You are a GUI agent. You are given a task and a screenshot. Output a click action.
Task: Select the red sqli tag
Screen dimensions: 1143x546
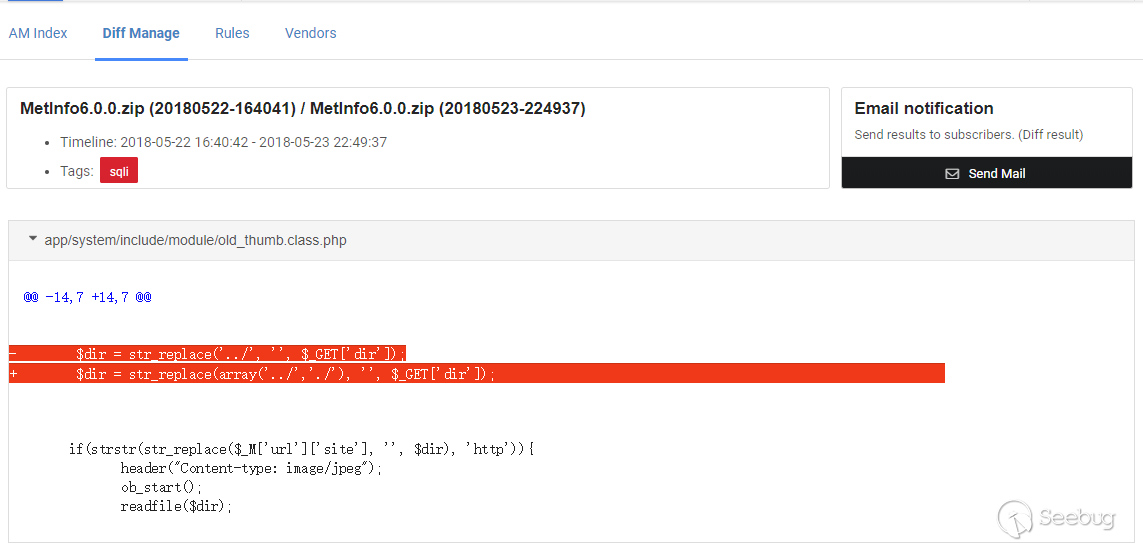[x=119, y=173]
